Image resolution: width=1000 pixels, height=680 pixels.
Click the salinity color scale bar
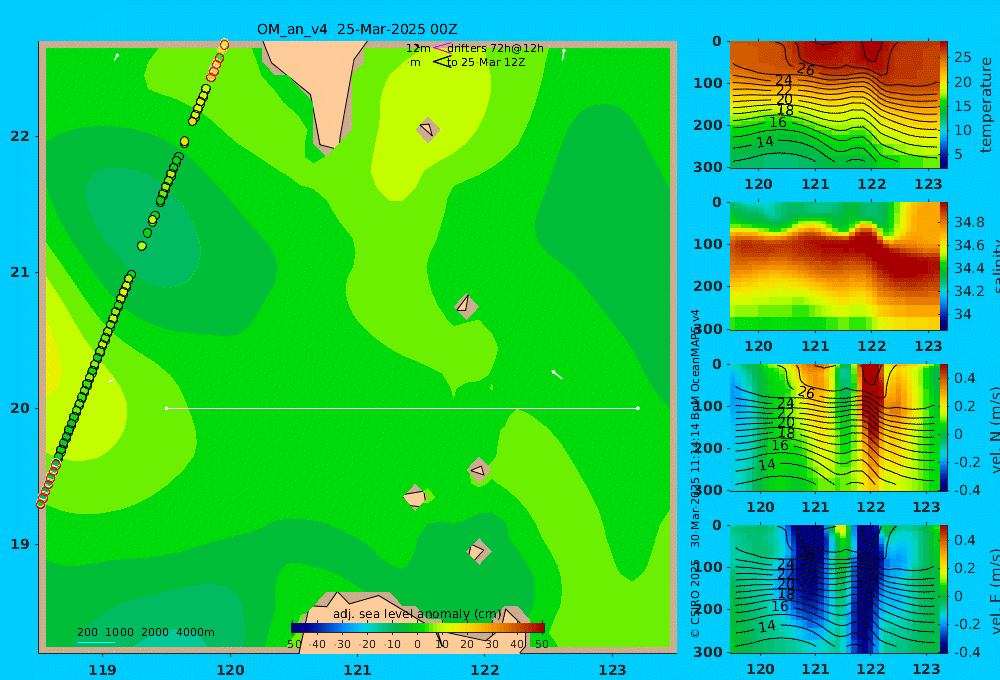[944, 266]
